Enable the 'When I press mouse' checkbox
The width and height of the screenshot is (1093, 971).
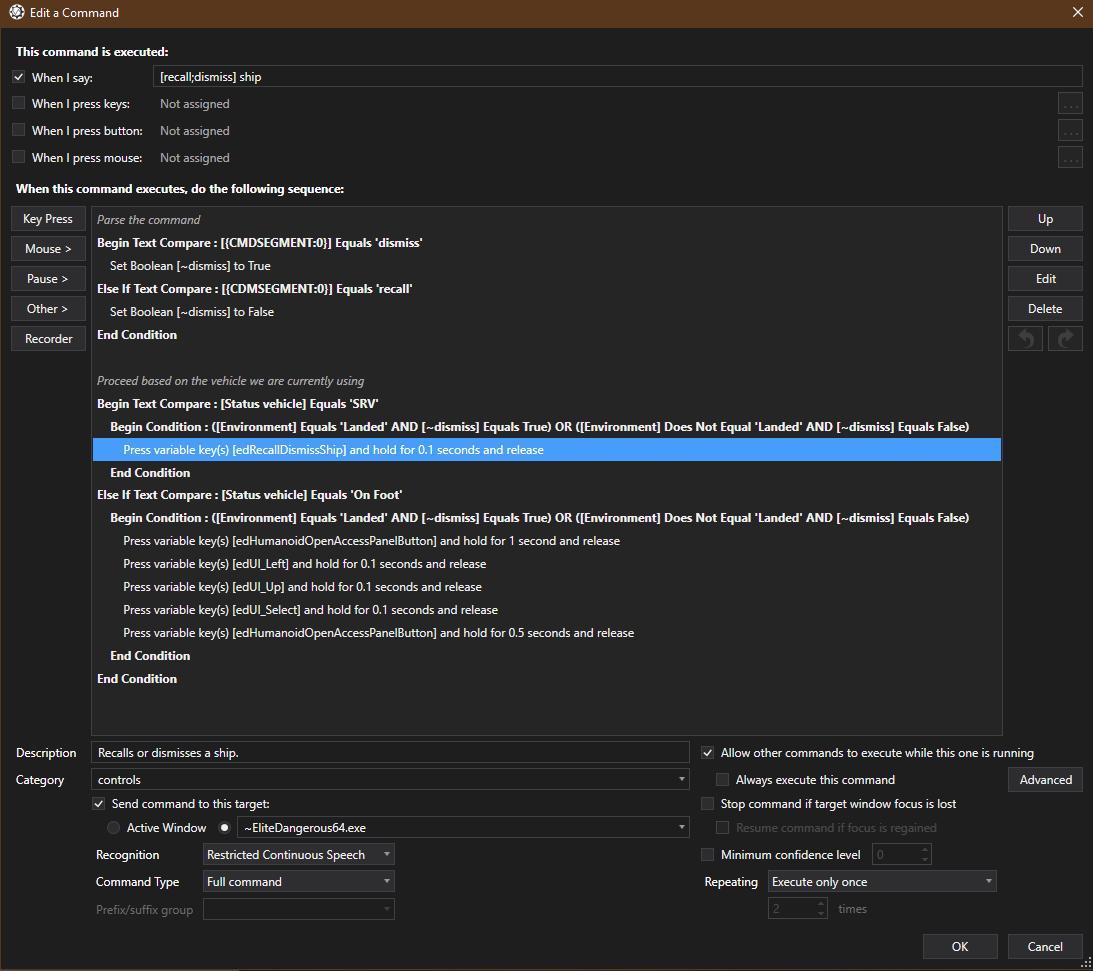tap(19, 157)
